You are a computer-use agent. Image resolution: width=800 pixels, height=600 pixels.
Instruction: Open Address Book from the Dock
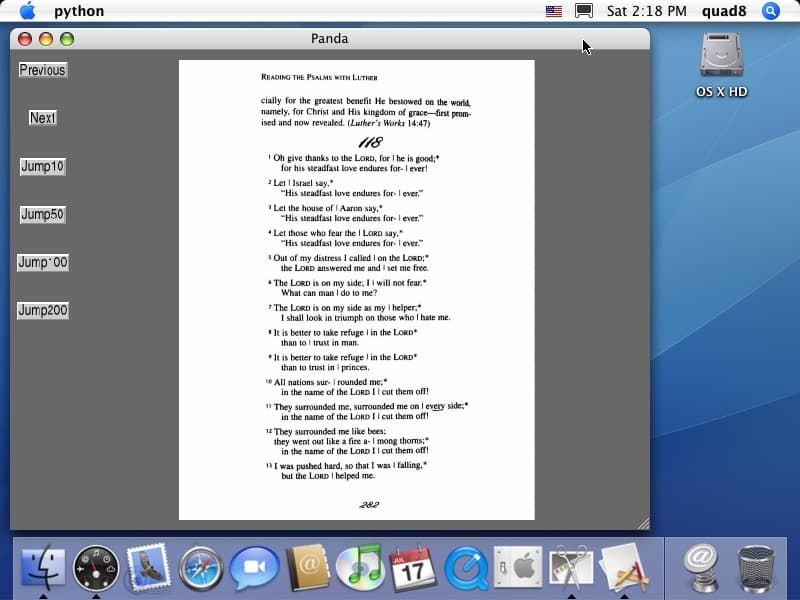[307, 567]
